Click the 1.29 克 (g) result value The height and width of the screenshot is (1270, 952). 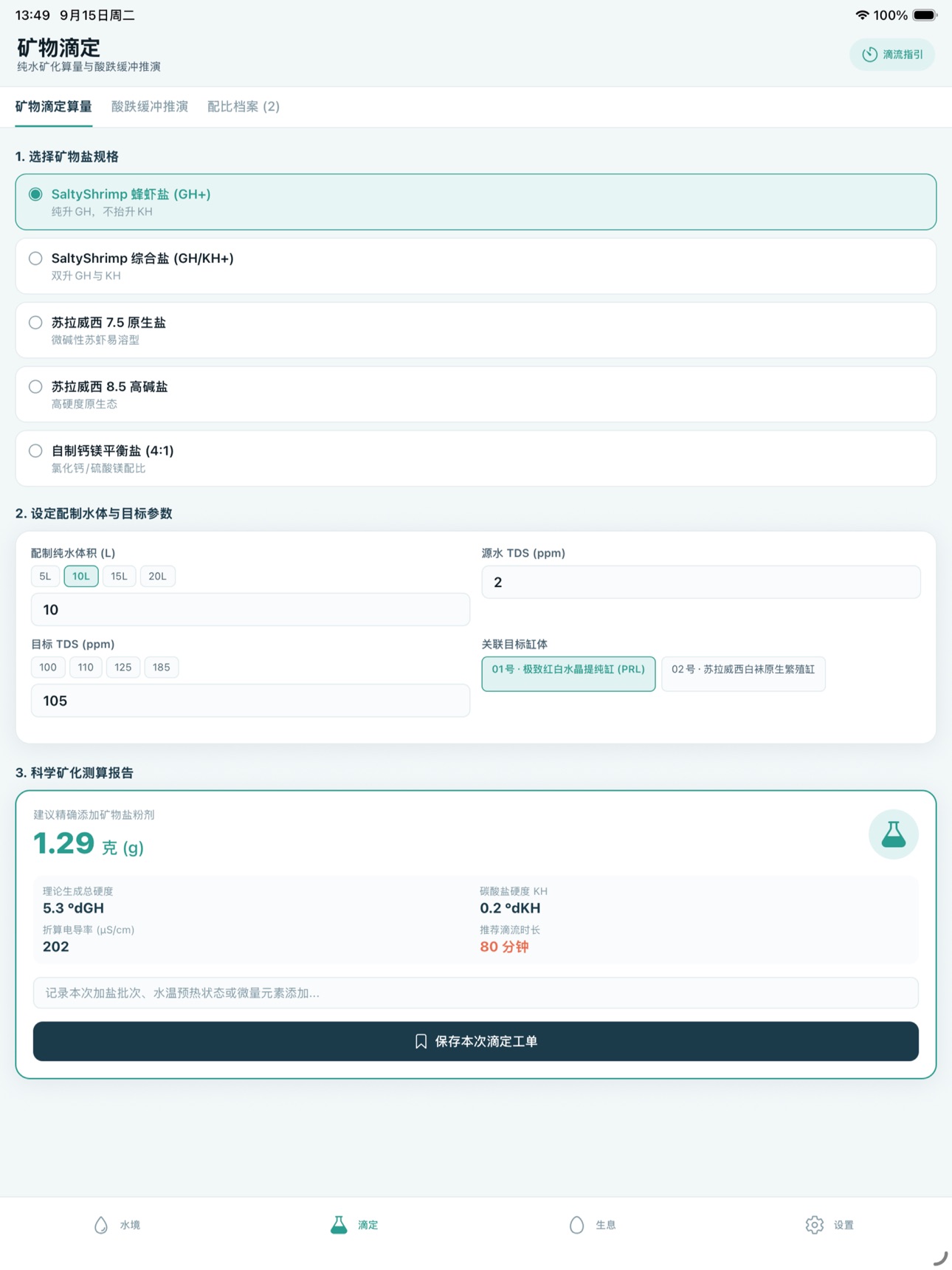pos(89,844)
